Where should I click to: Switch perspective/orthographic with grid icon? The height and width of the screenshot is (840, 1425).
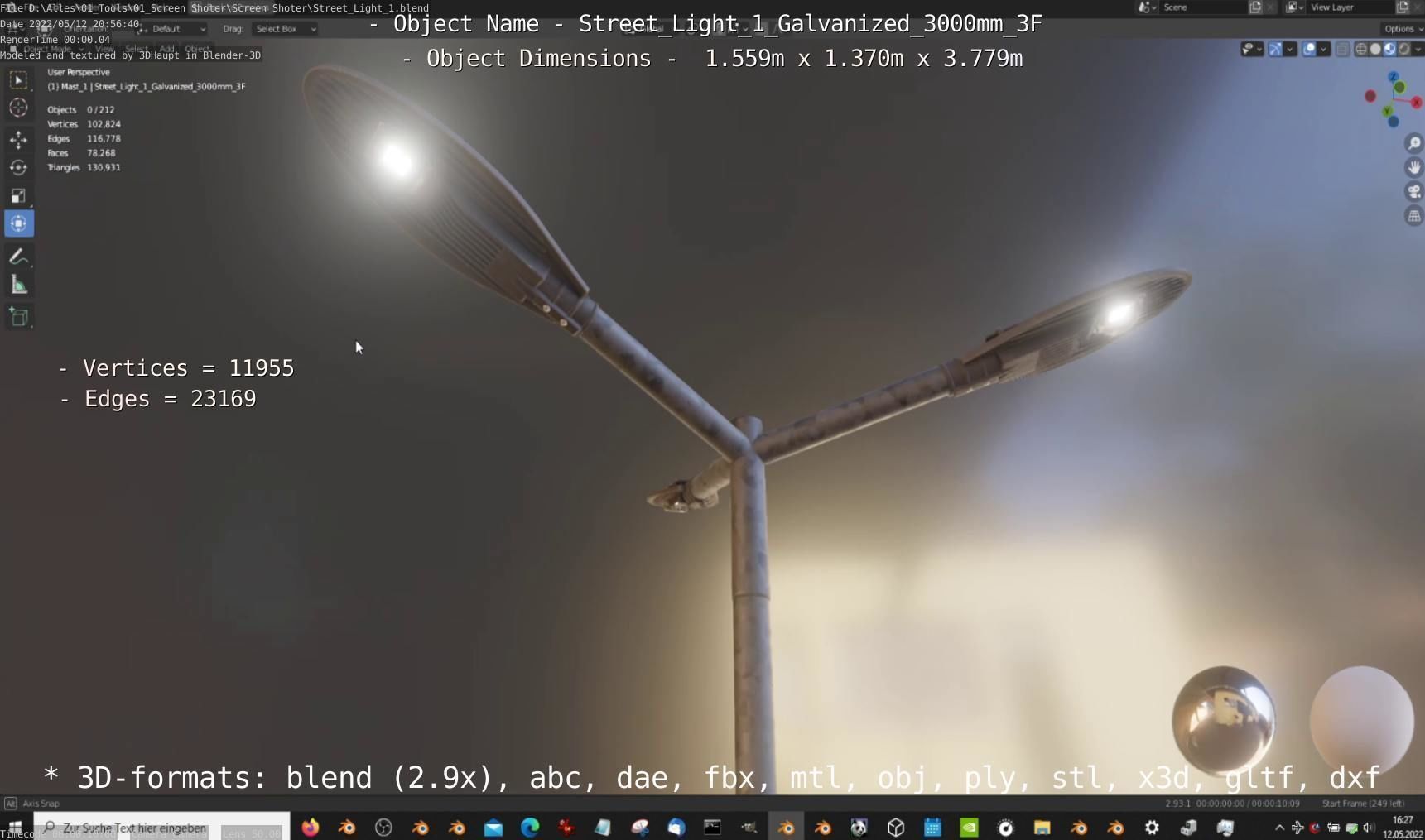[x=1414, y=216]
